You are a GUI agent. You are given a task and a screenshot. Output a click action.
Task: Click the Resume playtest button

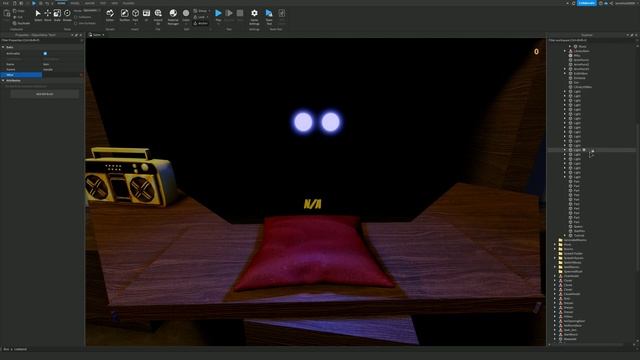coord(229,13)
